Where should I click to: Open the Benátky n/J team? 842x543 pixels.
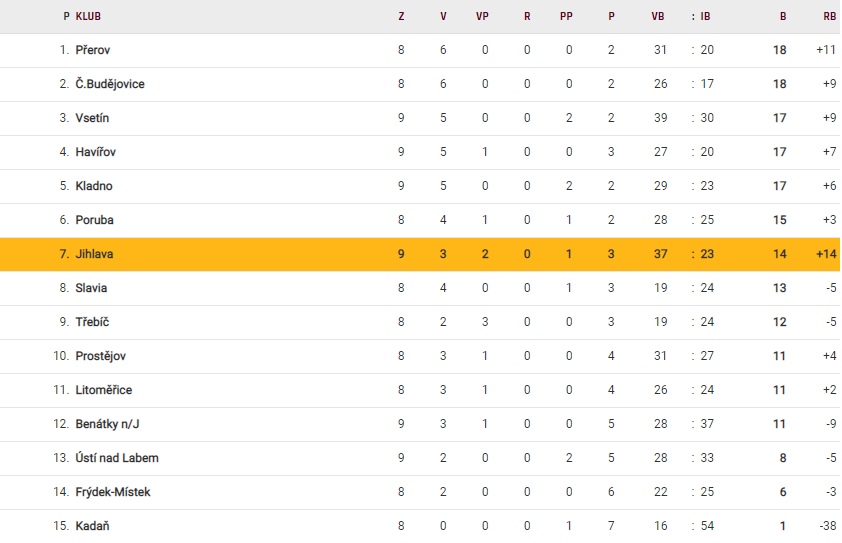click(108, 424)
